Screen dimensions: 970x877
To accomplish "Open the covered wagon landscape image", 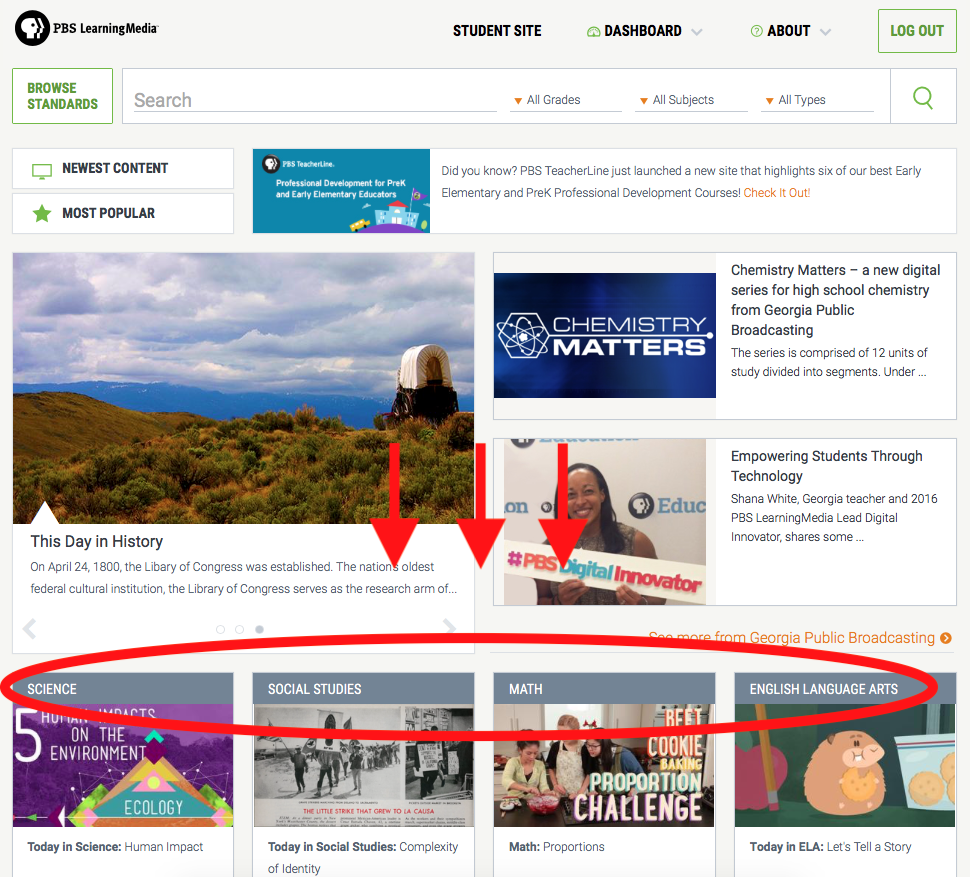I will [x=244, y=388].
